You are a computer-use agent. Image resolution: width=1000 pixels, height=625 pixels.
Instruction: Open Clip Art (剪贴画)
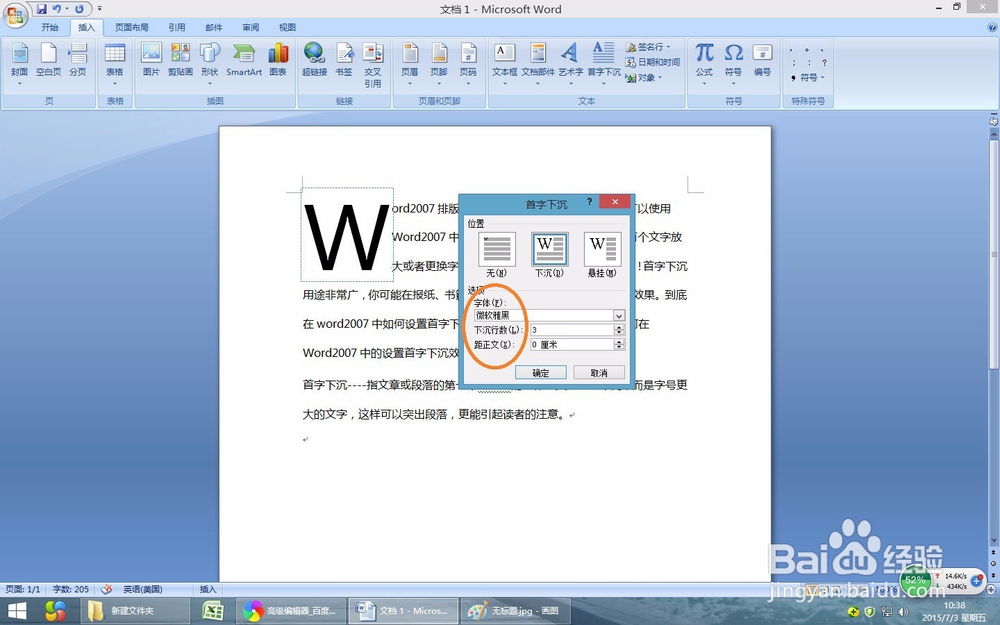[180, 61]
